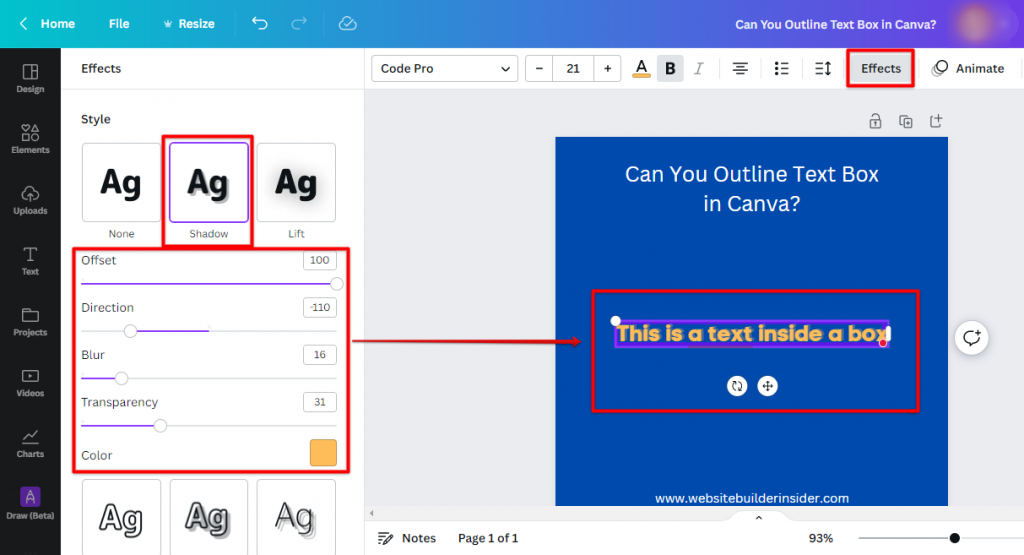Open the Code Pro font dropdown

444,68
